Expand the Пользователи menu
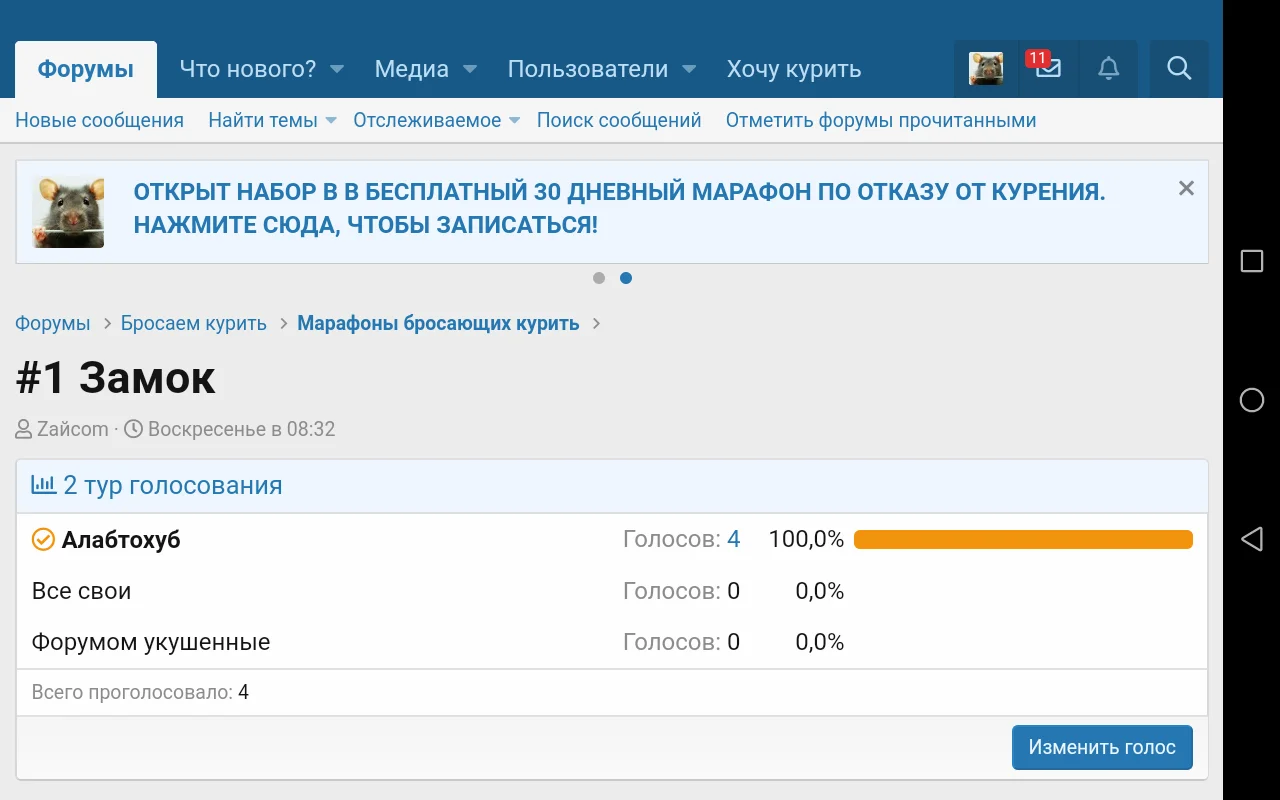Viewport: 1280px width, 800px height. tap(588, 69)
